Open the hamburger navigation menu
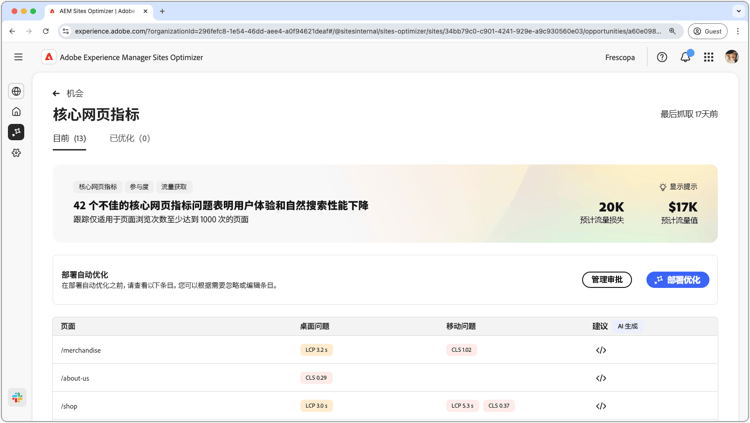This screenshot has height=423, width=750. click(18, 57)
